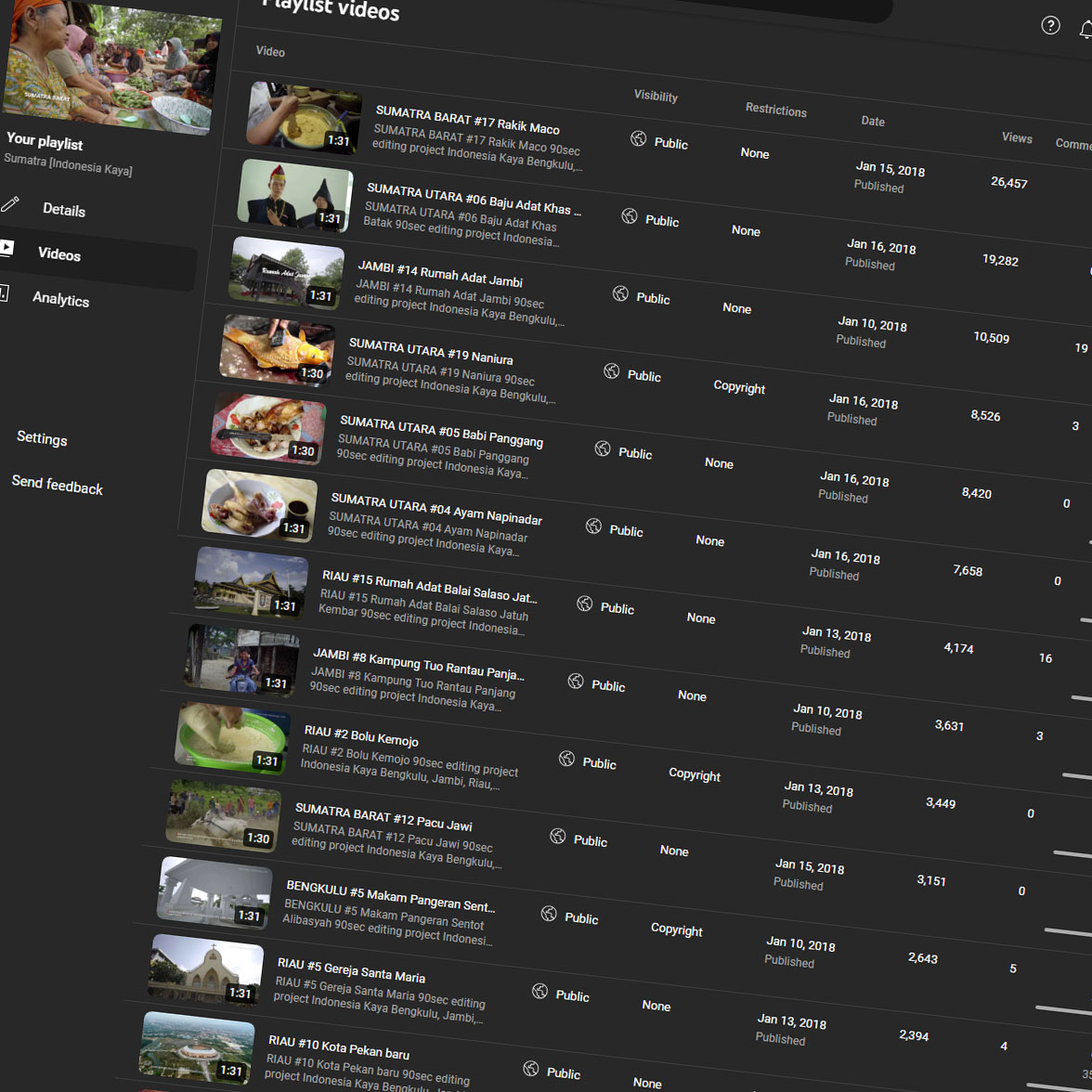Click globe icon for Bolu Kemojo video
This screenshot has width=1092, height=1092.
(566, 759)
